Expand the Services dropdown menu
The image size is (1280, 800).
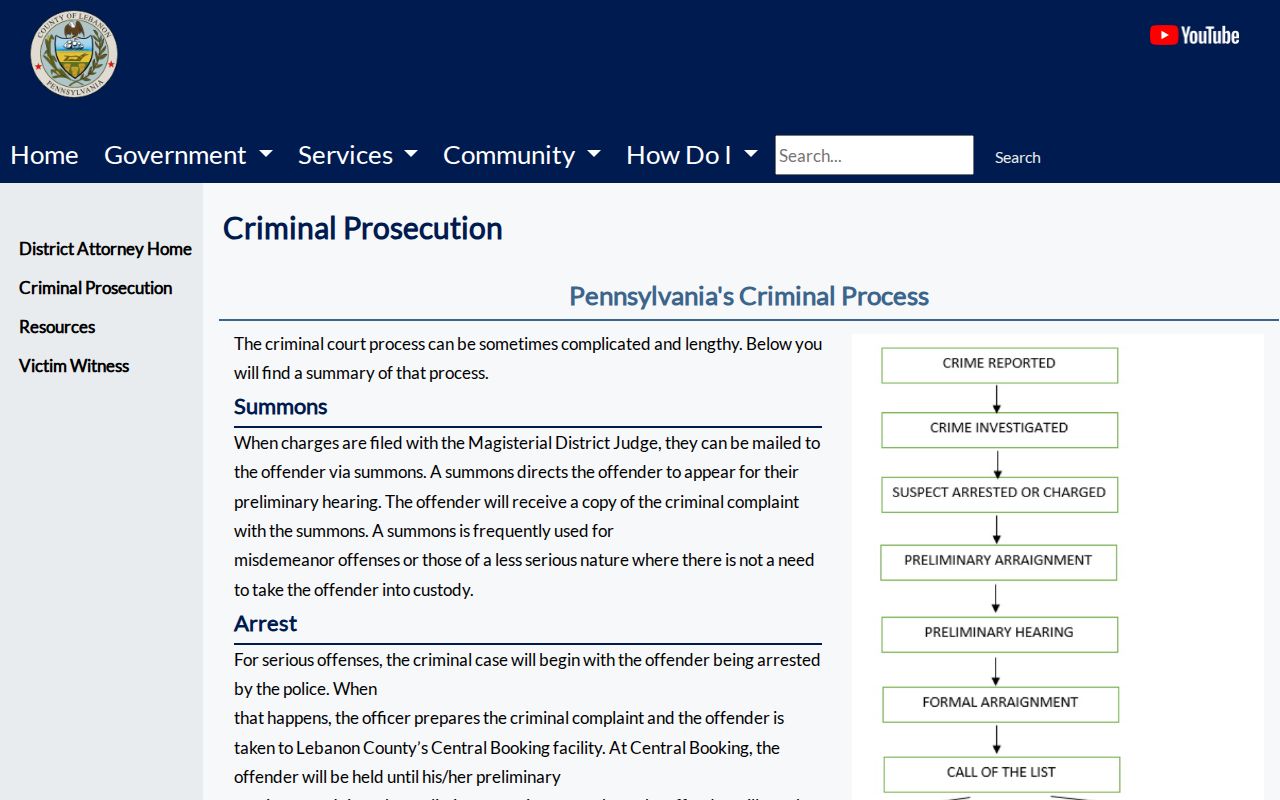(x=357, y=155)
